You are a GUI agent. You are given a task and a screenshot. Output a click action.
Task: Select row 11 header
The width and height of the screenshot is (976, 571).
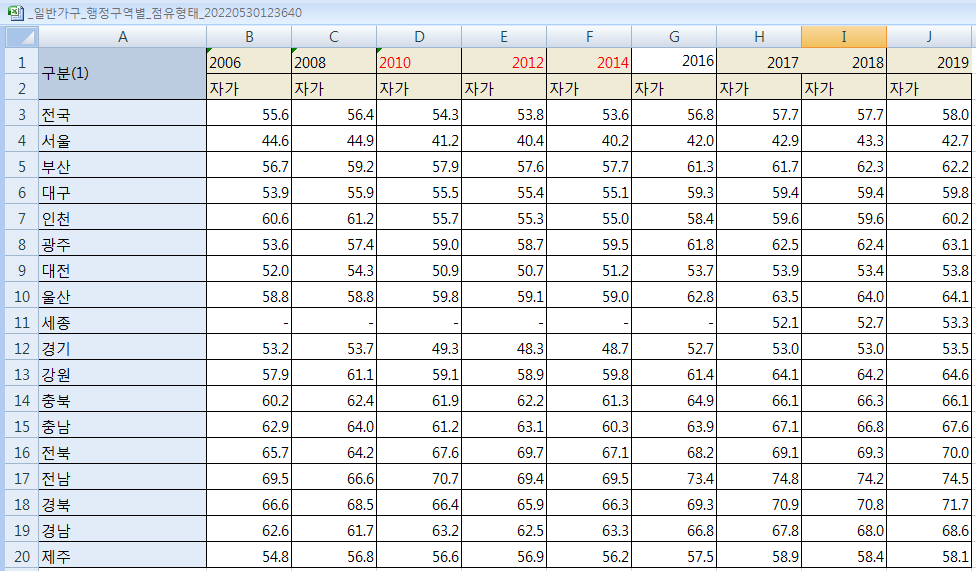pos(20,323)
